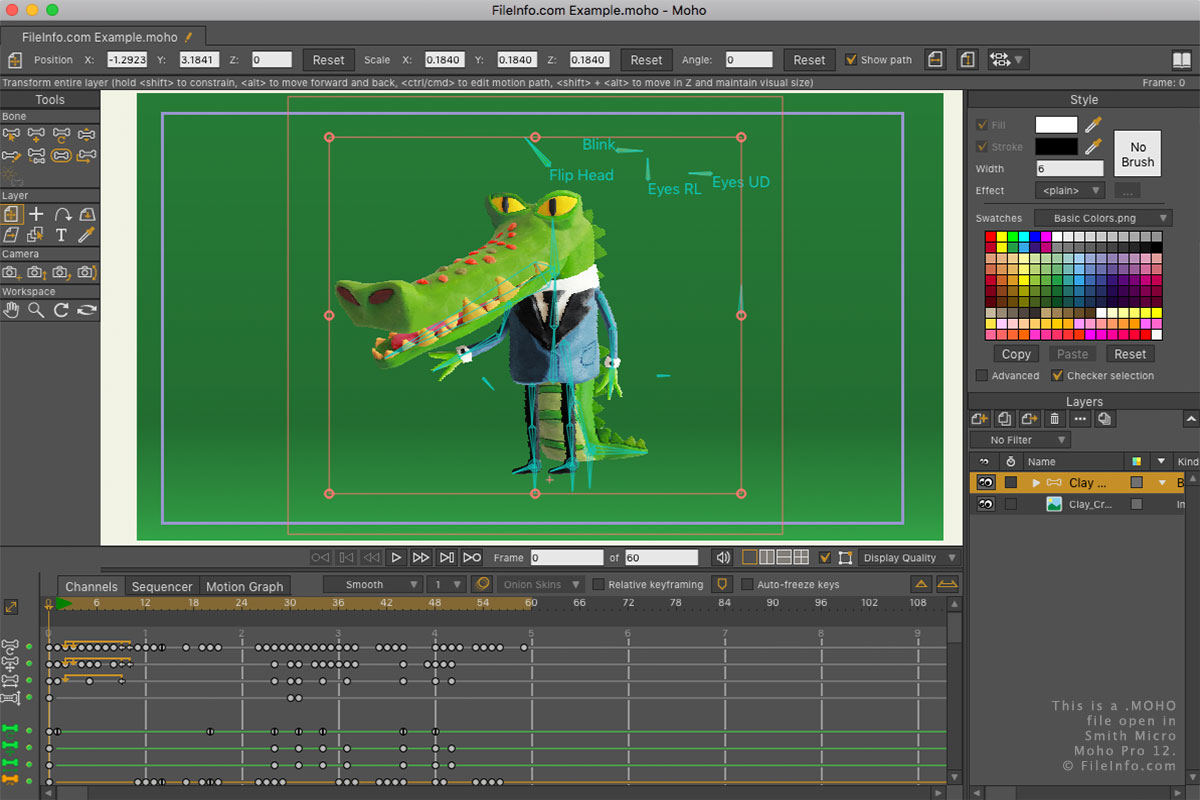Pick the Zoom Workspace magnifier tool
The image size is (1200, 800).
pyautogui.click(x=36, y=310)
